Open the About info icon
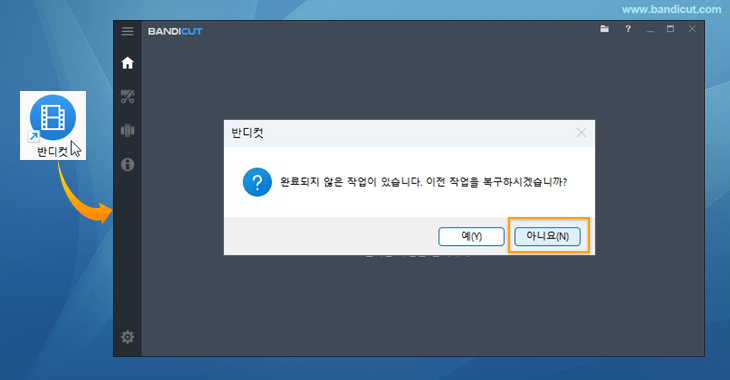This screenshot has width=730, height=380. pos(128,164)
